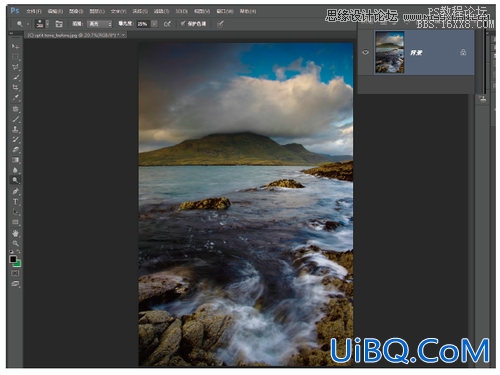Select the Brush tool

[x=15, y=119]
